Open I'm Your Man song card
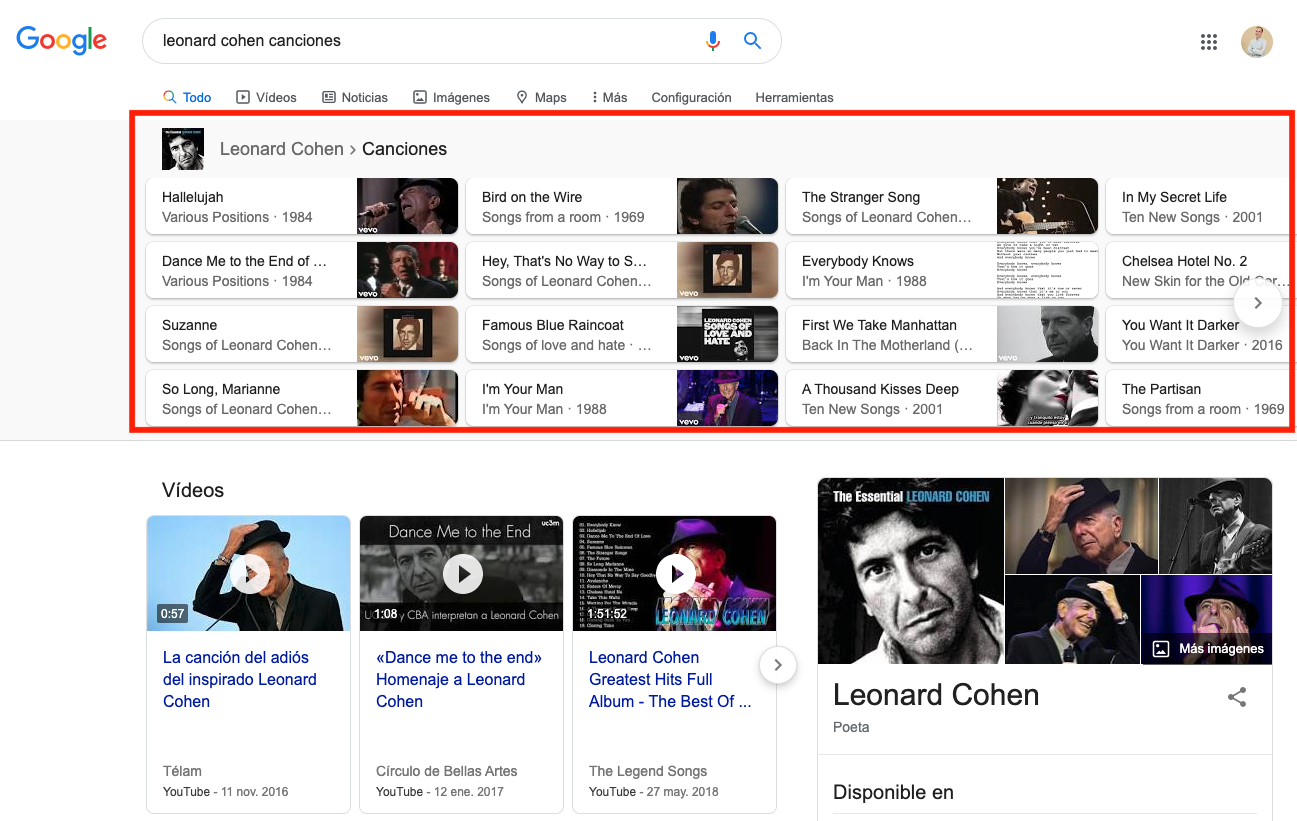 pyautogui.click(x=622, y=398)
